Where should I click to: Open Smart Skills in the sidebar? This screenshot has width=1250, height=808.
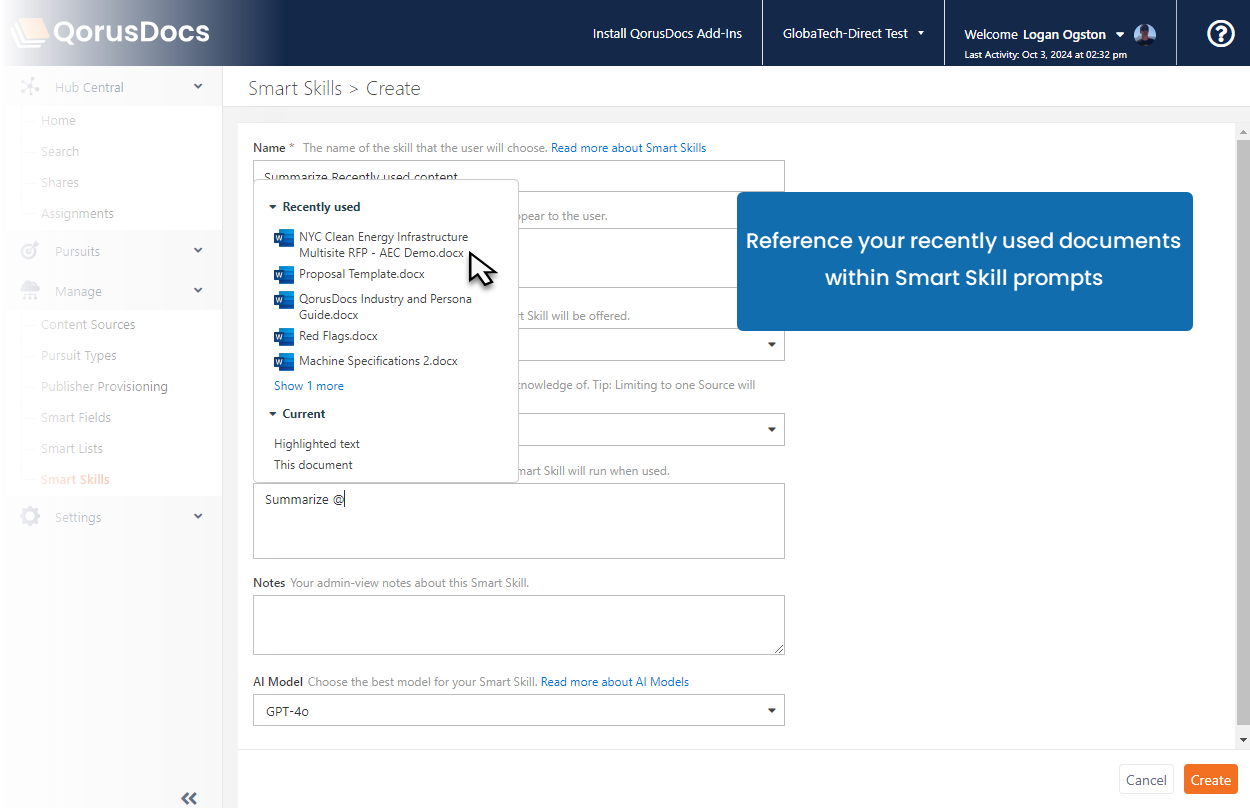75,480
